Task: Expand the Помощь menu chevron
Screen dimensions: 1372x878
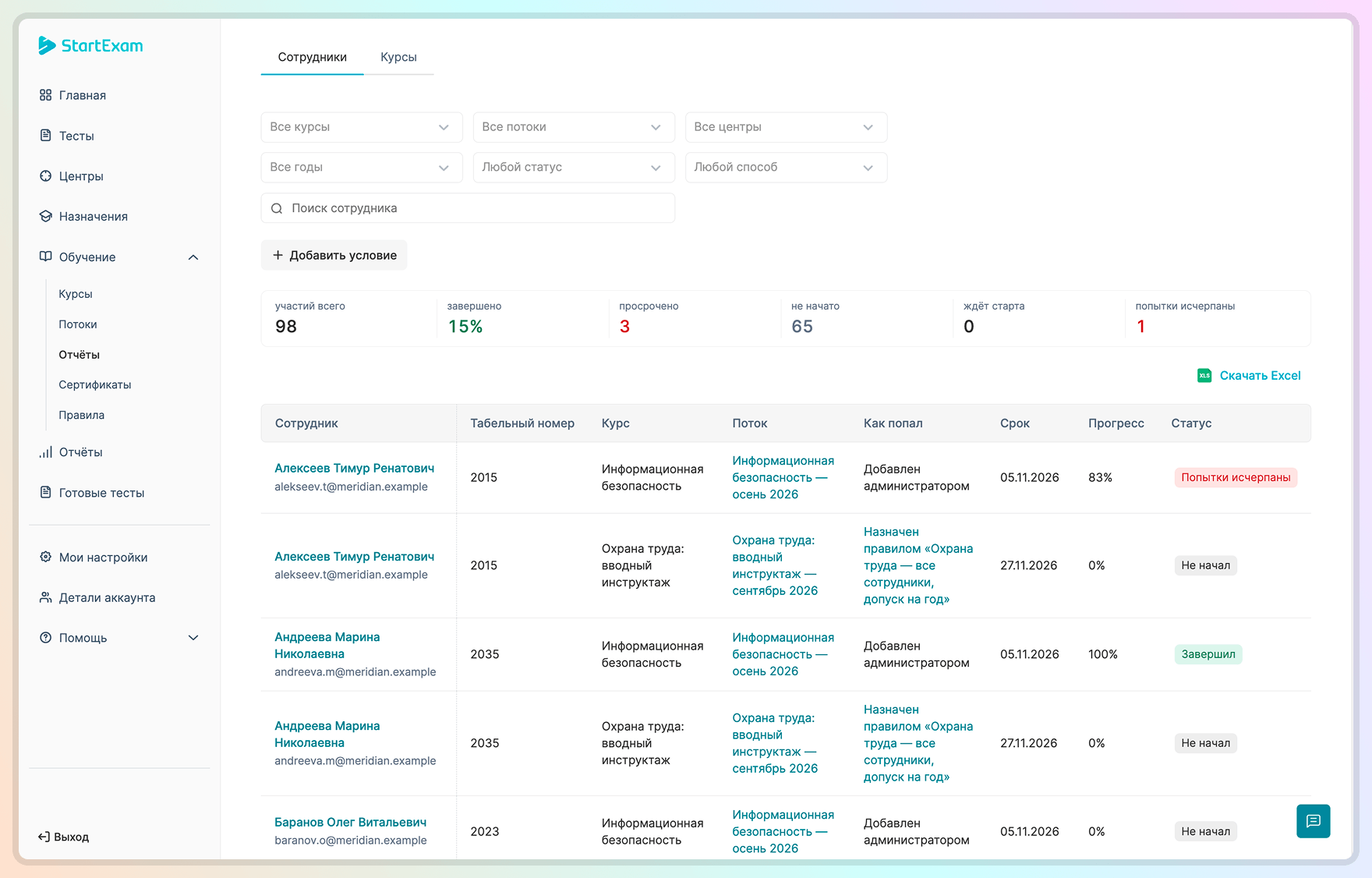Action: [x=193, y=638]
